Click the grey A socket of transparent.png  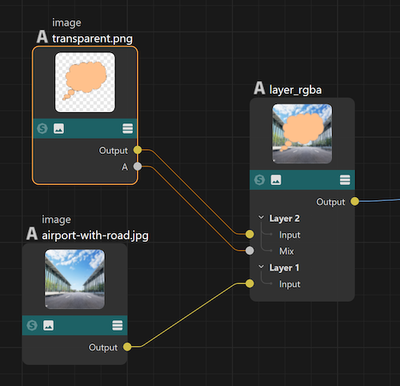coord(137,166)
